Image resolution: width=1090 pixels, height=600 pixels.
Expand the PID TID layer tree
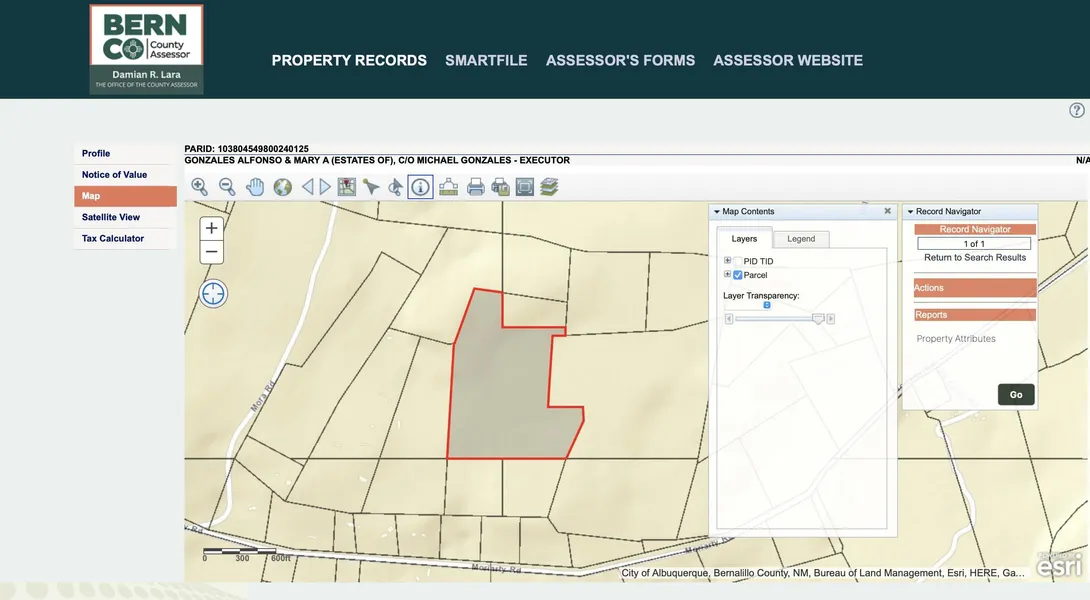[x=728, y=261]
